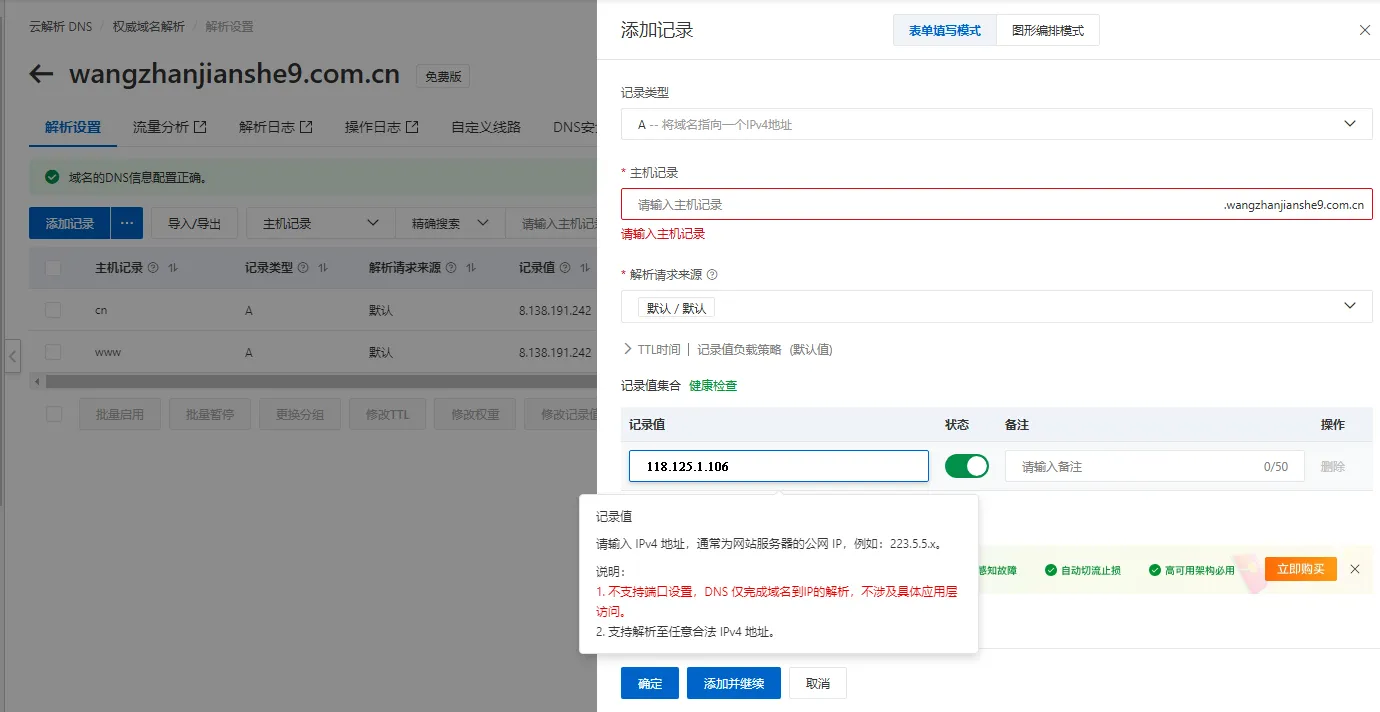Click the 主机记录 input field
1380x712 pixels.
[920, 204]
